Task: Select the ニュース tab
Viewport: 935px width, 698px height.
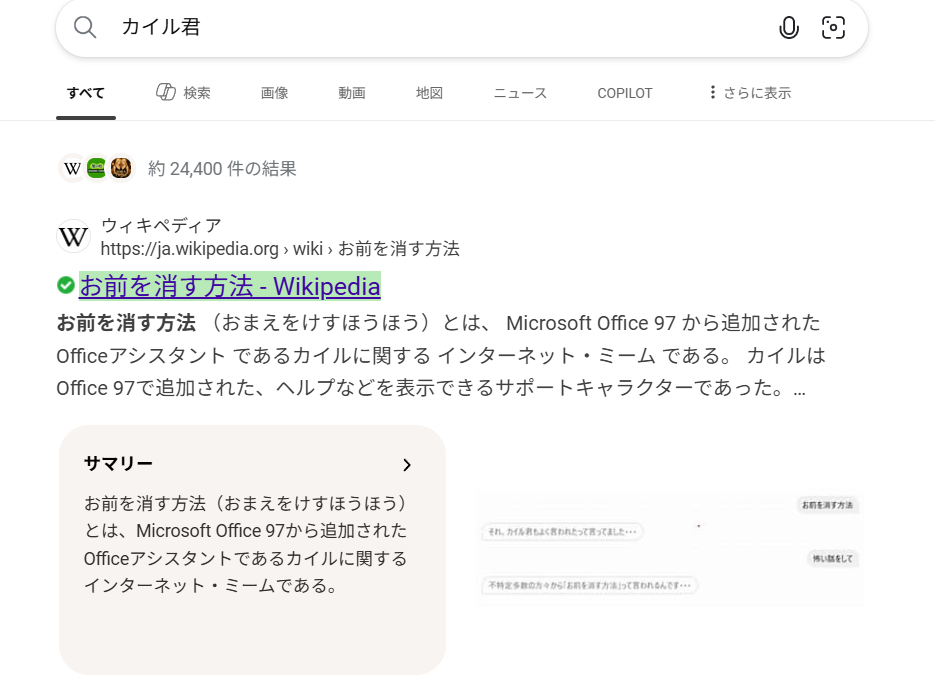Action: 520,93
